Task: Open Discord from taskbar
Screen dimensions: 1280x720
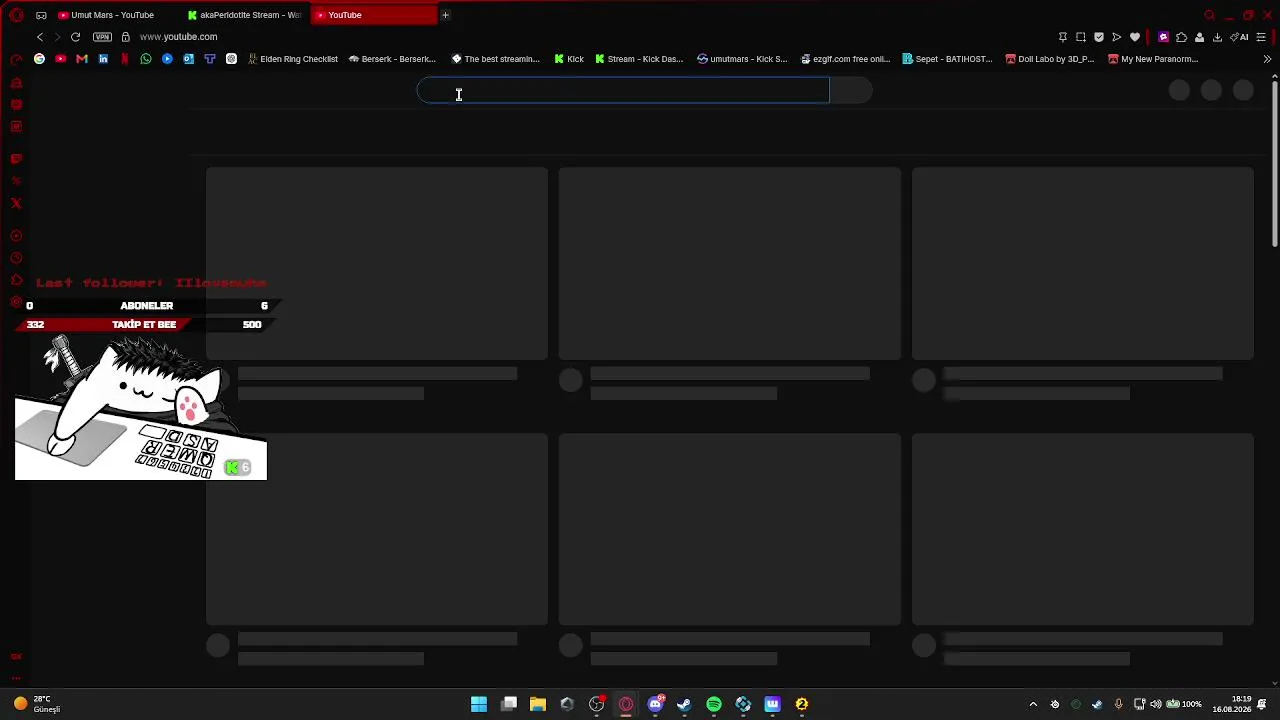Action: click(655, 704)
